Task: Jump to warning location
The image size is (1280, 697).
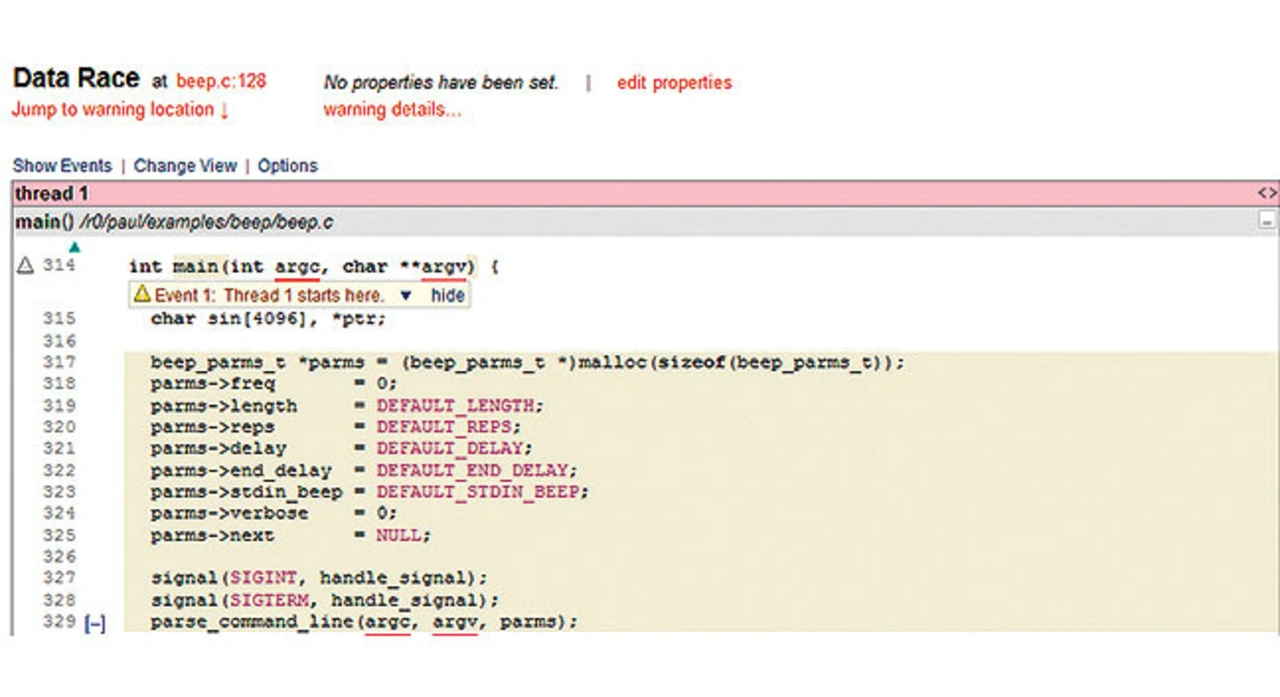Action: coord(120,110)
